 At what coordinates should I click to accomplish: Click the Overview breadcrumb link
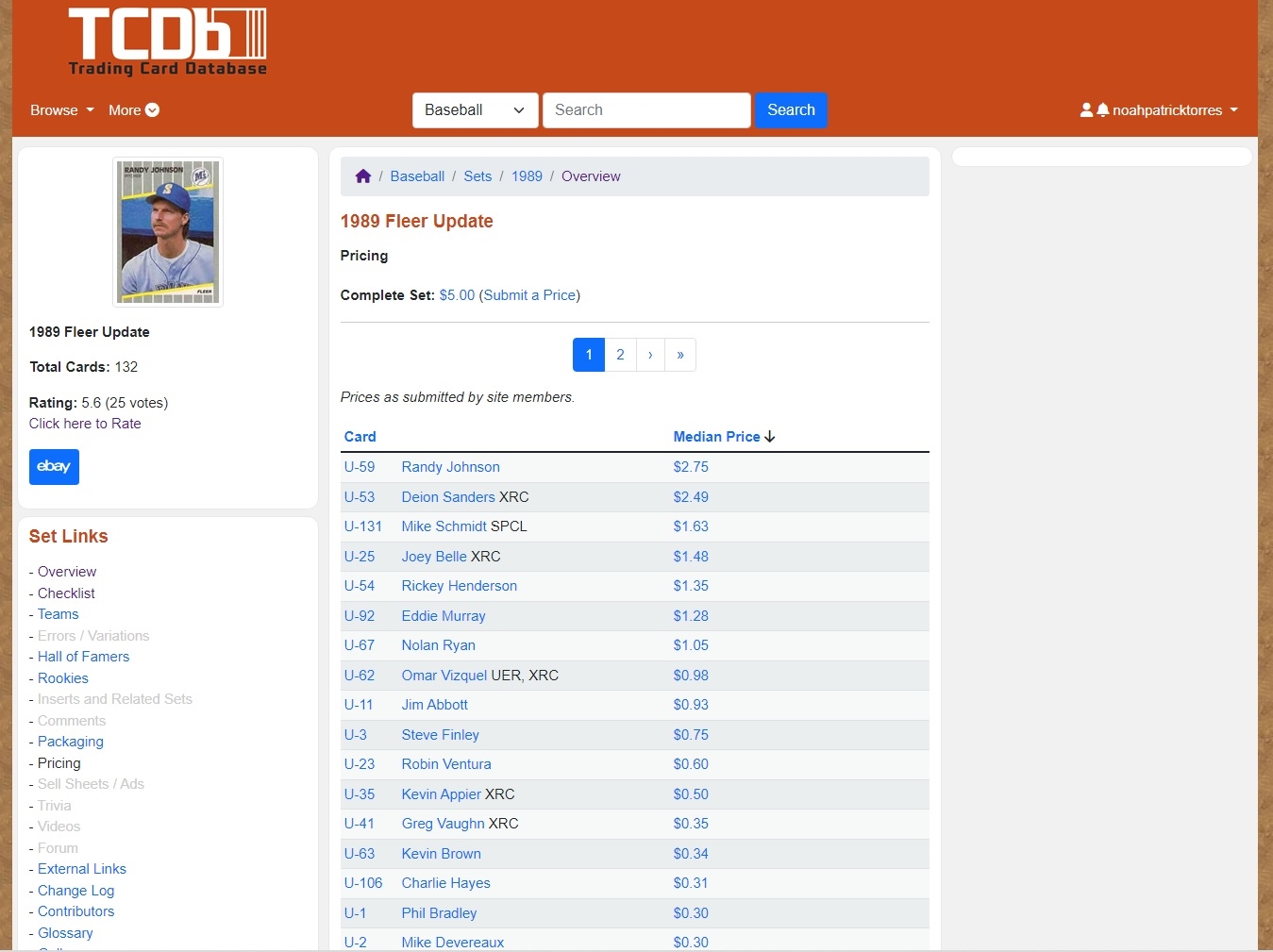click(591, 176)
